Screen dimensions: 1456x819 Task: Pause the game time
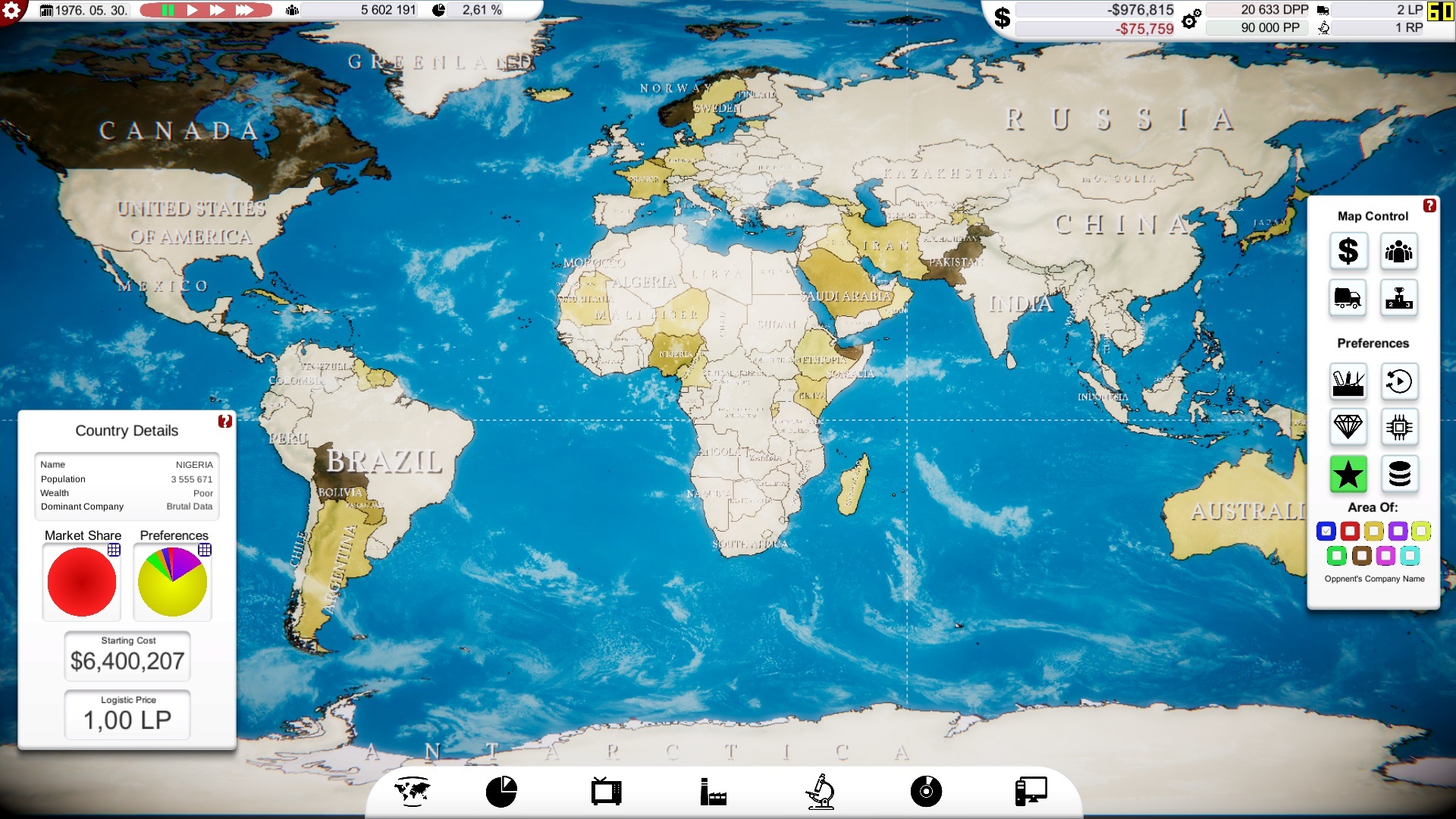coord(168,10)
